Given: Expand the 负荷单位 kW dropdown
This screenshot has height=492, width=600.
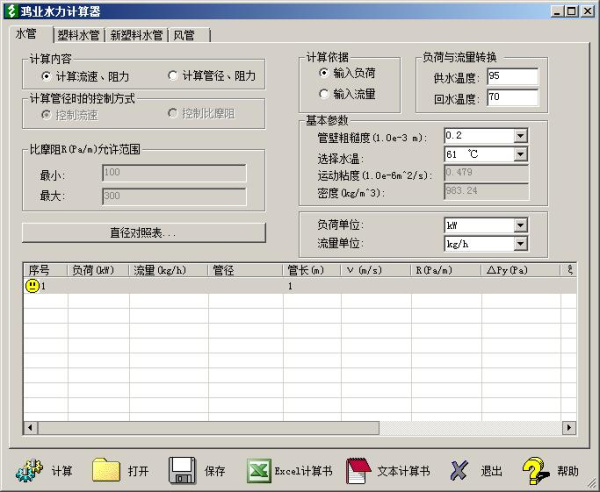Looking at the screenshot, I should click(520, 225).
